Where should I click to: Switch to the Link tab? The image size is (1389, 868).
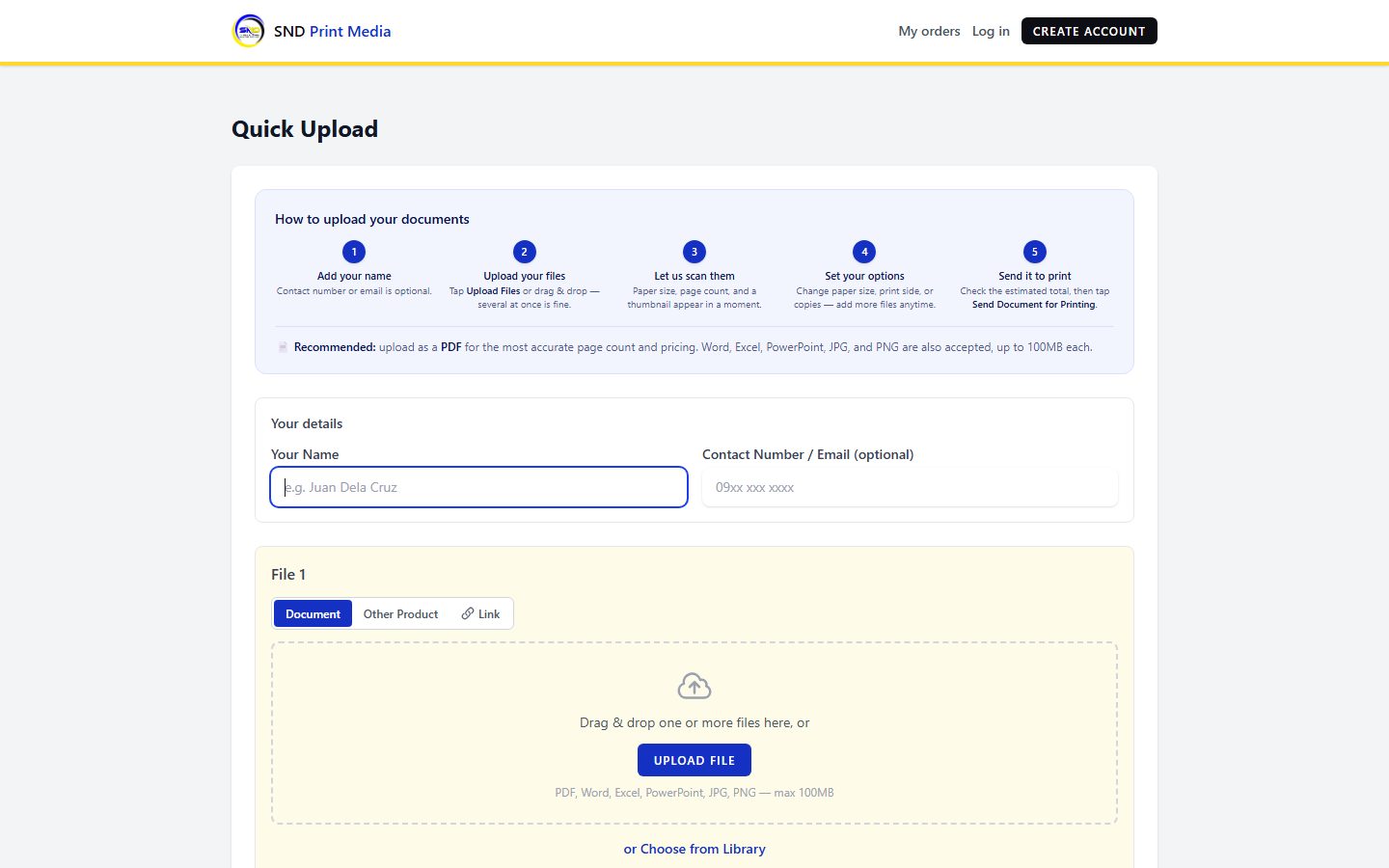coord(480,613)
